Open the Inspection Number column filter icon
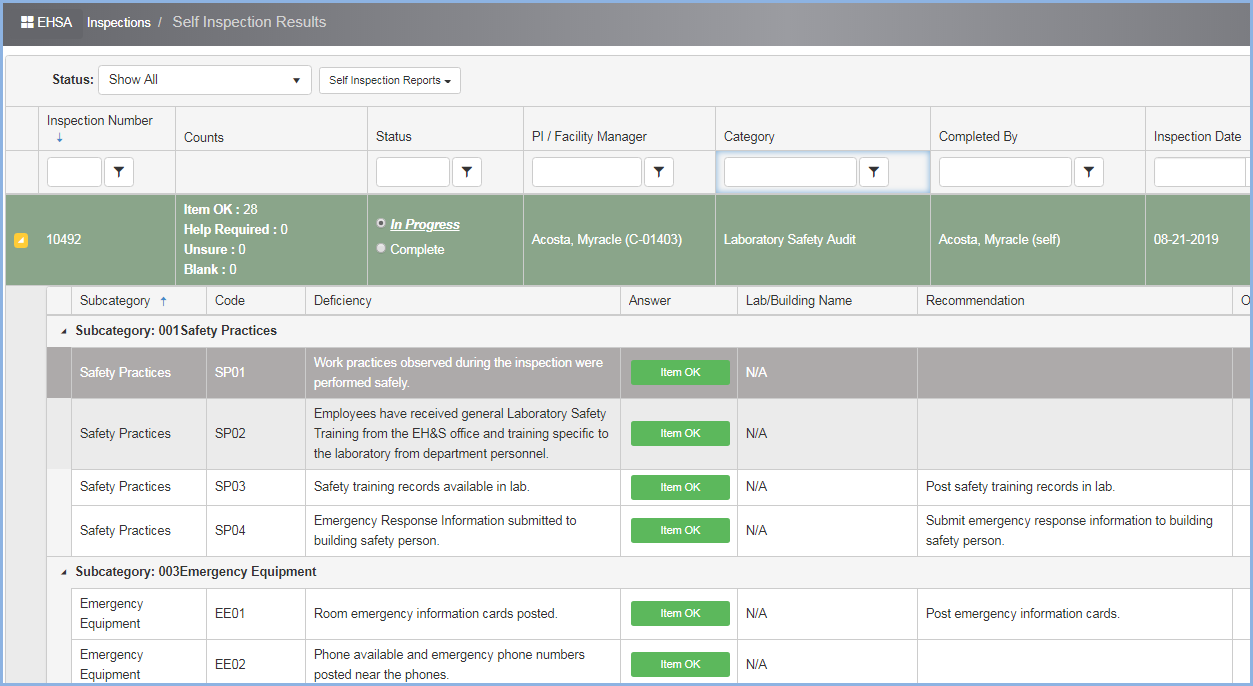1253x686 pixels. (x=119, y=172)
